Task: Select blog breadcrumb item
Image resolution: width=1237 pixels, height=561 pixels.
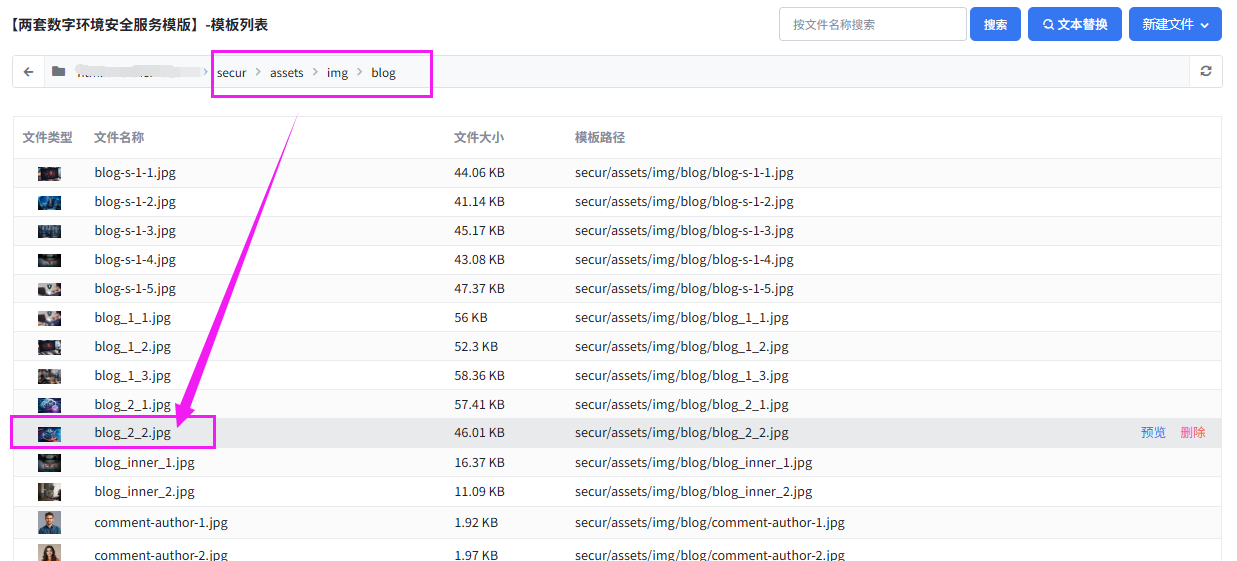Action: [x=383, y=73]
